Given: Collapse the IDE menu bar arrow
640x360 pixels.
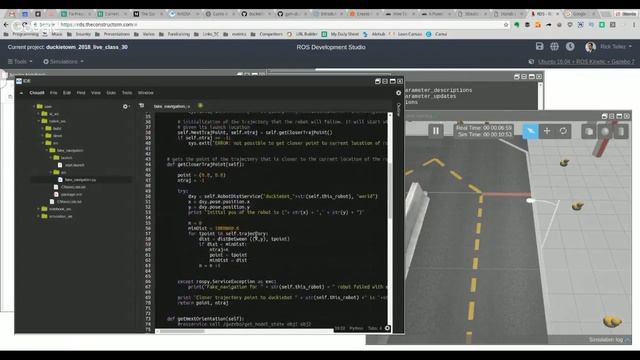Looking at the screenshot, I should coord(21,93).
